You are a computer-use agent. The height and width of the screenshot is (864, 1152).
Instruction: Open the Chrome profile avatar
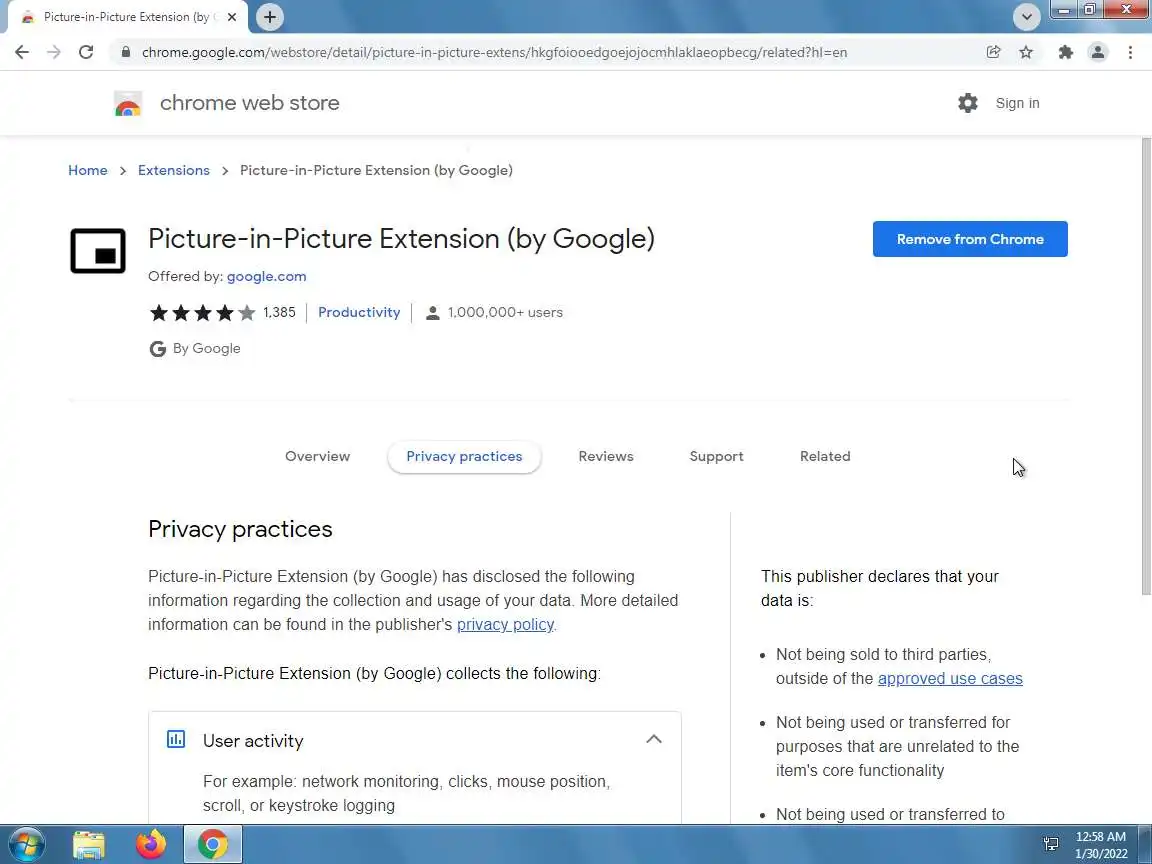[x=1098, y=52]
